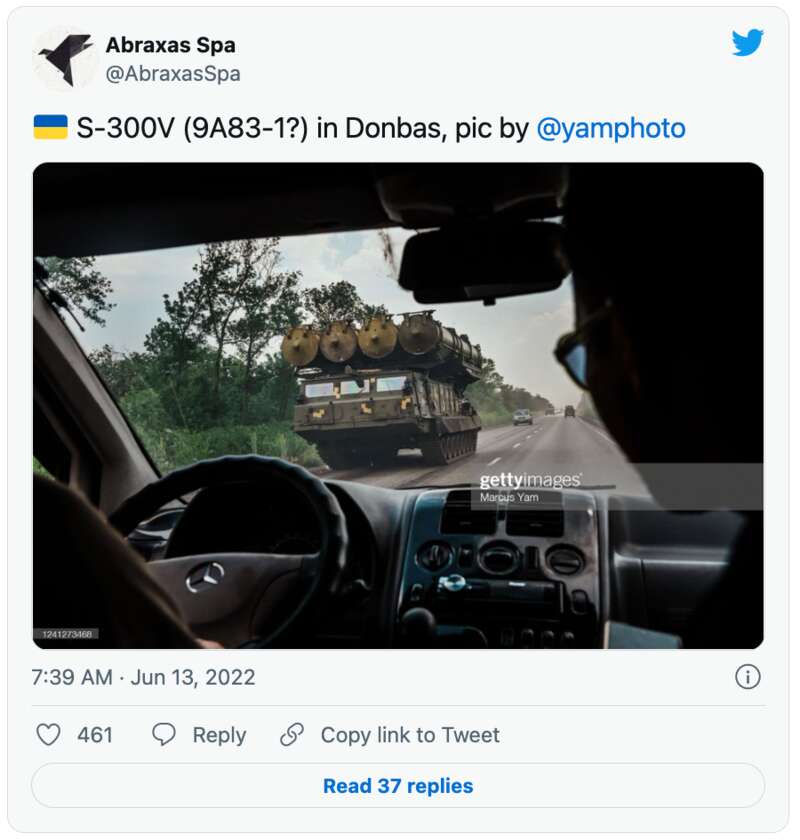The width and height of the screenshot is (800, 840).
Task: View the 461 likes count
Action: click(x=95, y=735)
